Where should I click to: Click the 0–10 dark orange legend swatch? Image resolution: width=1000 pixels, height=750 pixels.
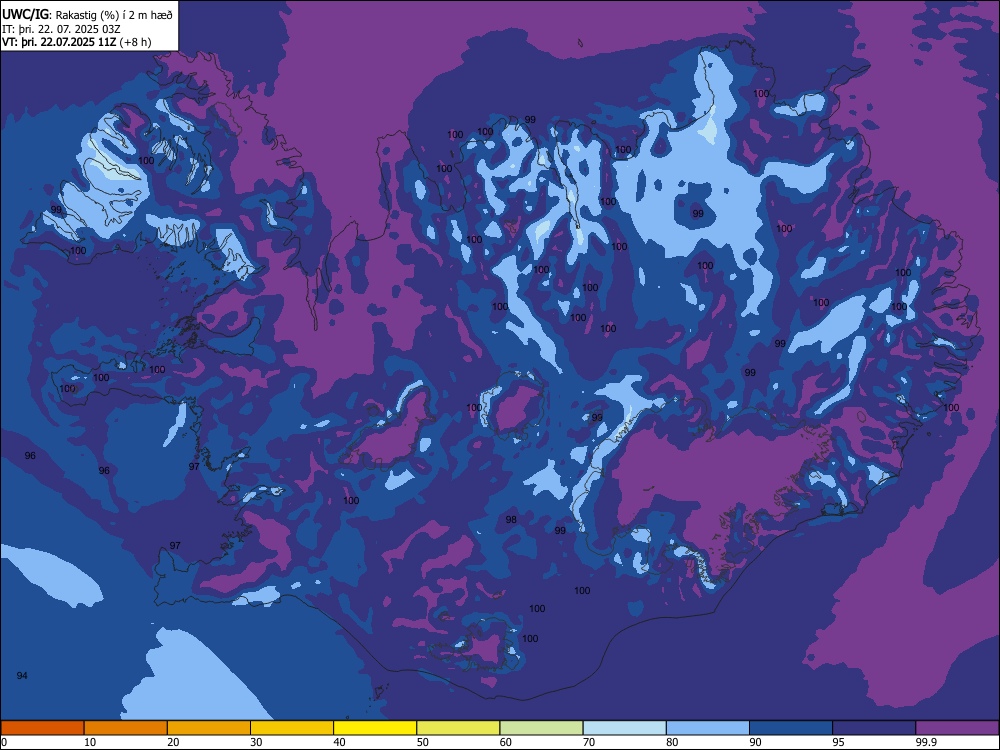pos(42,728)
